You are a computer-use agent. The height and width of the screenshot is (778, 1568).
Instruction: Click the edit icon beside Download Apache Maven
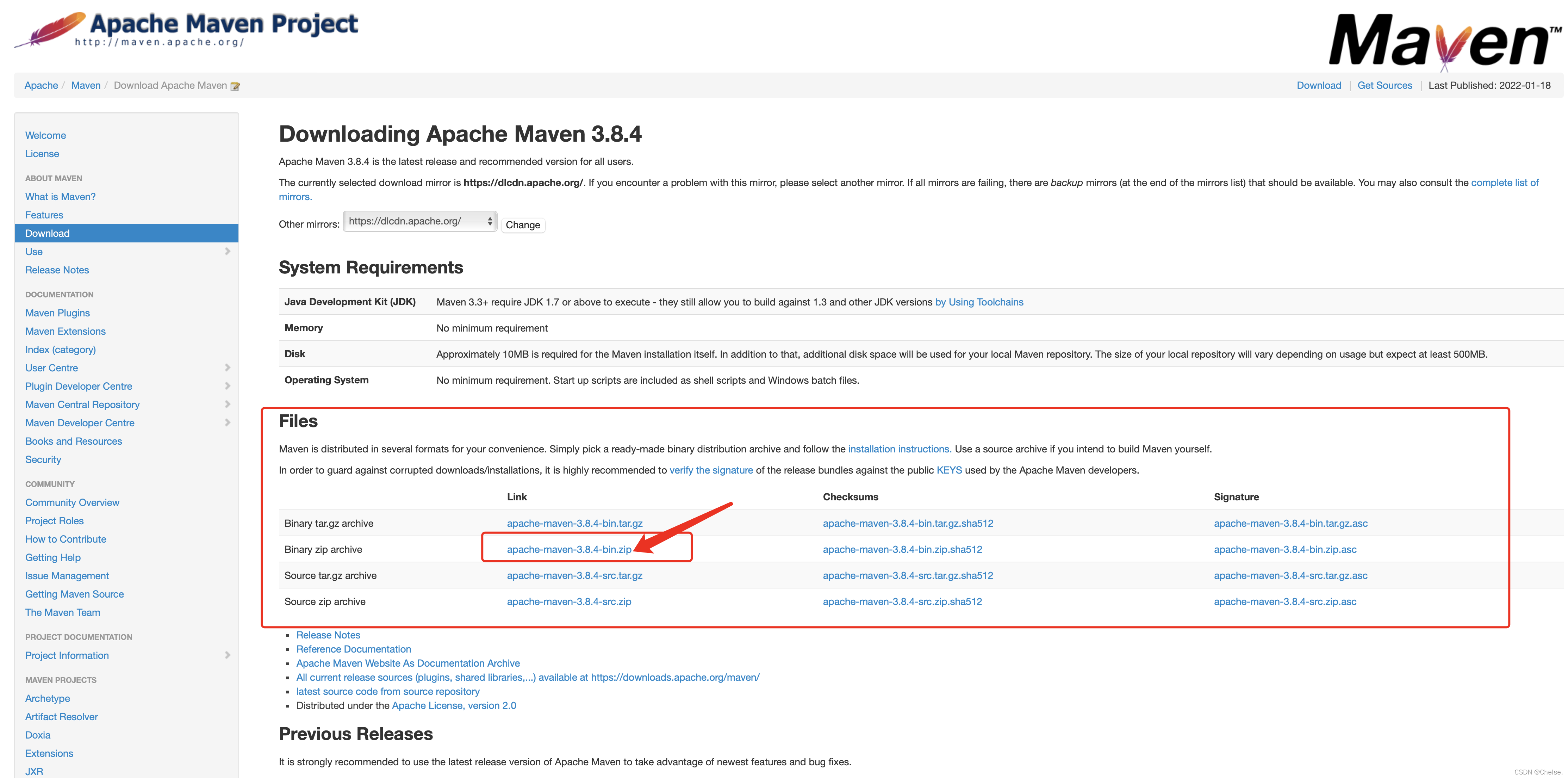235,86
